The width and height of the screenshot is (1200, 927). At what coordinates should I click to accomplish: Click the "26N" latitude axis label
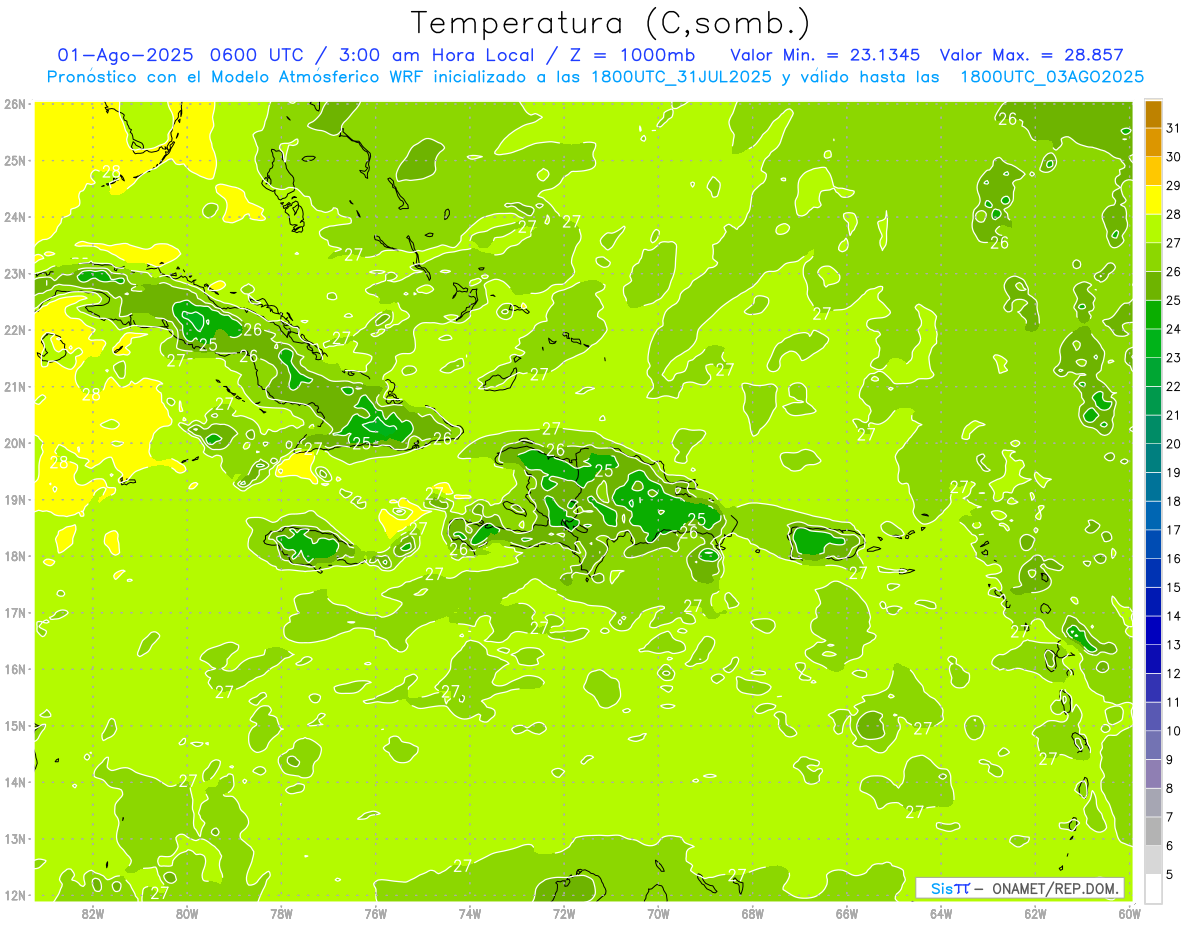coord(15,103)
